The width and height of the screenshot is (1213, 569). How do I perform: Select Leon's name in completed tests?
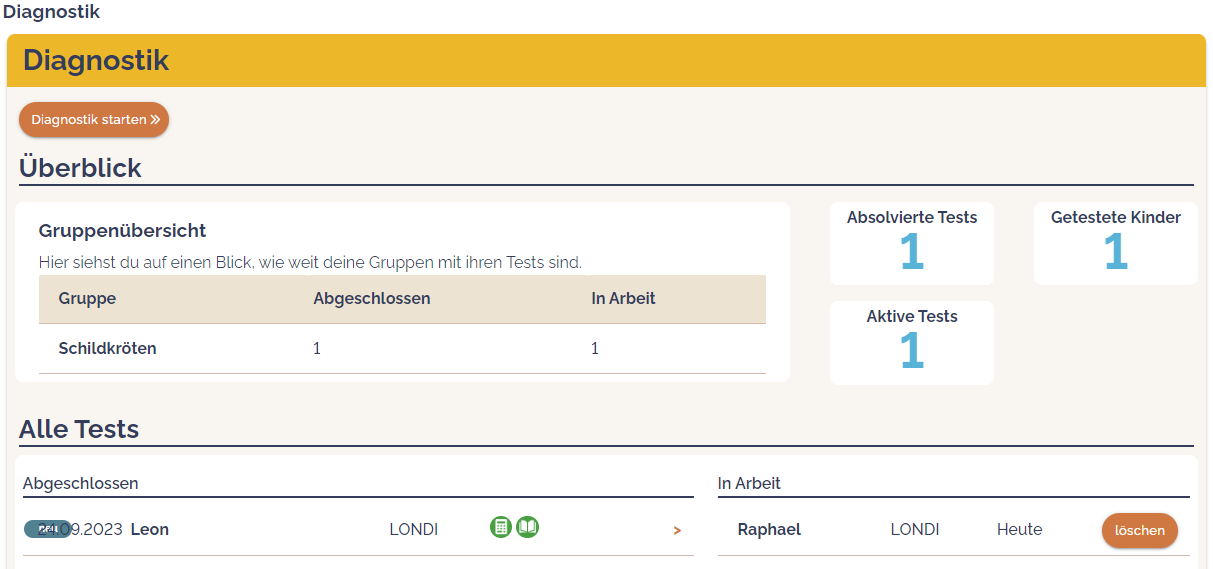(150, 530)
